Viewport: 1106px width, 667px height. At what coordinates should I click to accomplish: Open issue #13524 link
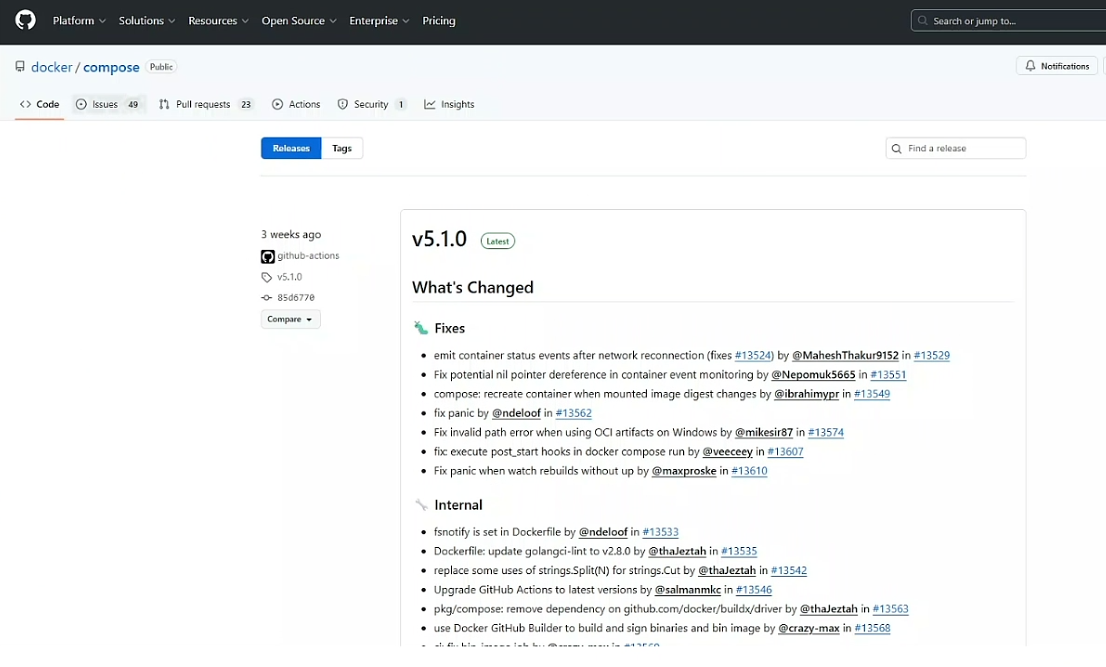click(x=753, y=355)
